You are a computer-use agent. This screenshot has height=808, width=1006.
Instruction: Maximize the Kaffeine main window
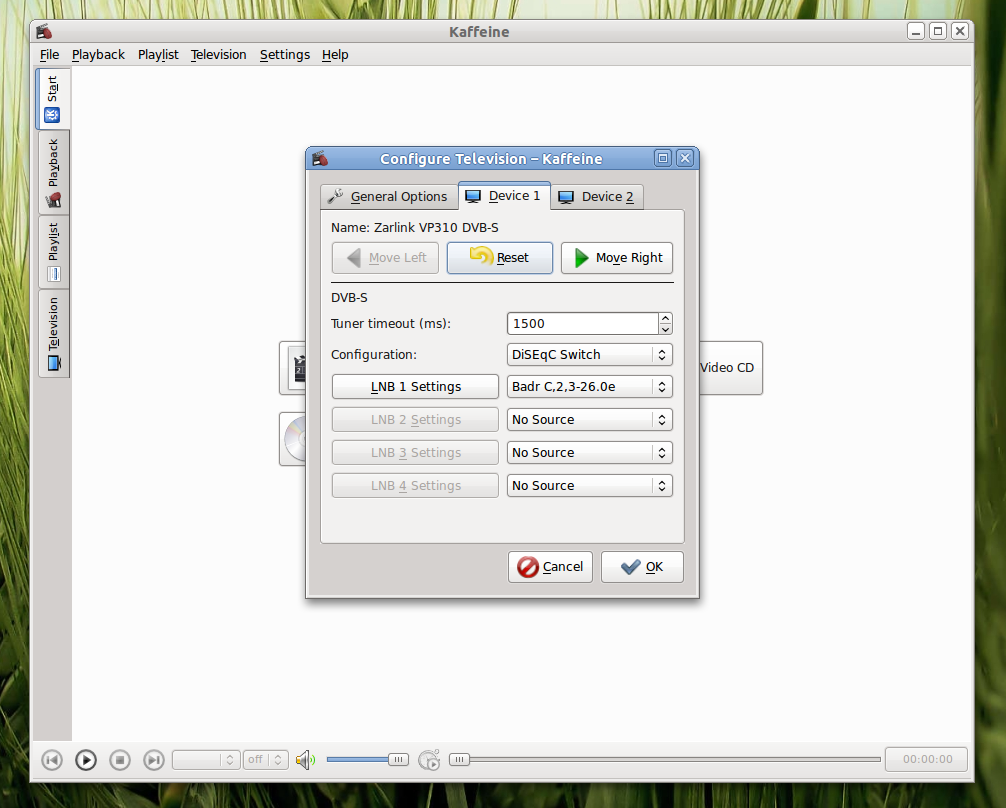tap(937, 31)
